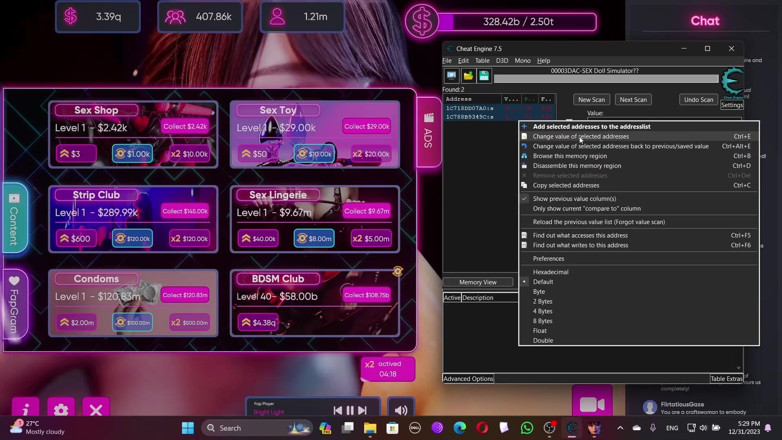Open the D3D menu in Cheat Engine
This screenshot has width=782, height=440.
(x=502, y=60)
